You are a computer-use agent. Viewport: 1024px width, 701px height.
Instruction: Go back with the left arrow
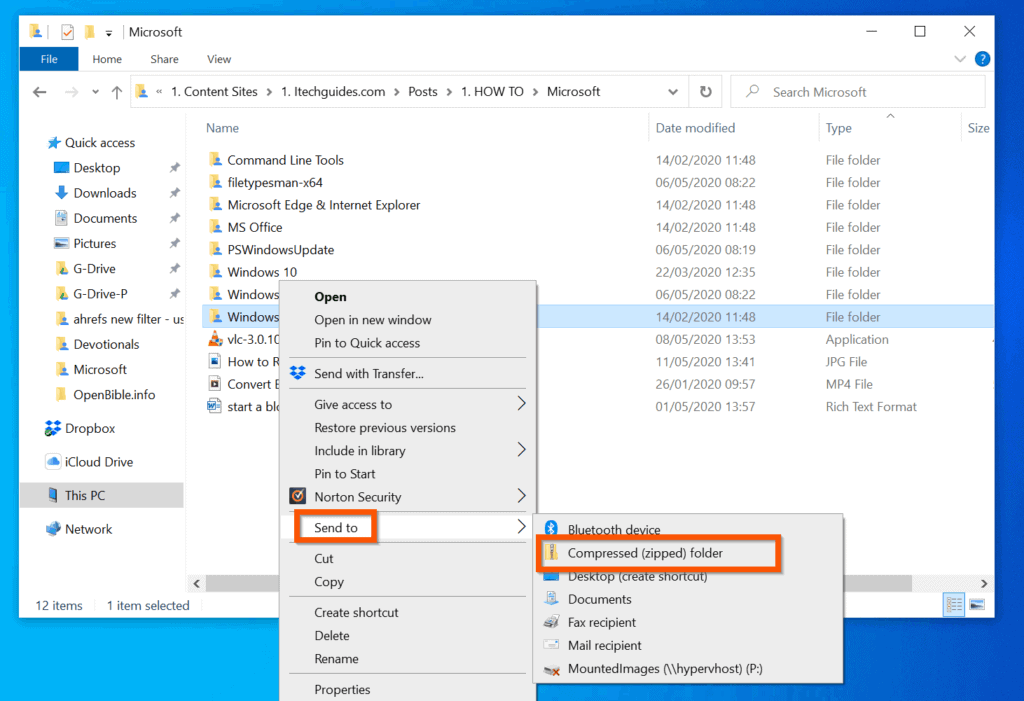point(40,92)
